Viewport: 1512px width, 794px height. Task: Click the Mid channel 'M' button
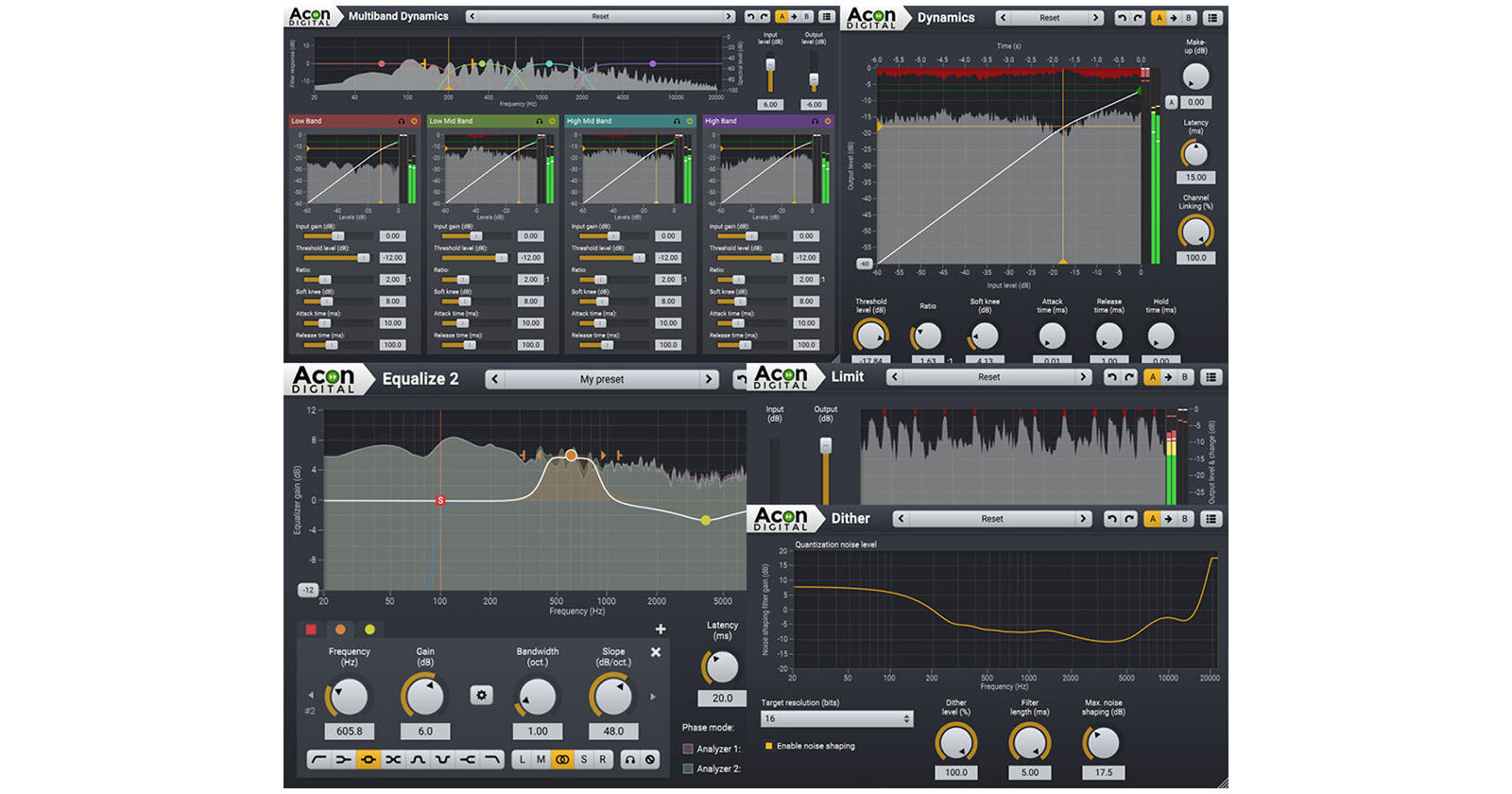tap(541, 759)
